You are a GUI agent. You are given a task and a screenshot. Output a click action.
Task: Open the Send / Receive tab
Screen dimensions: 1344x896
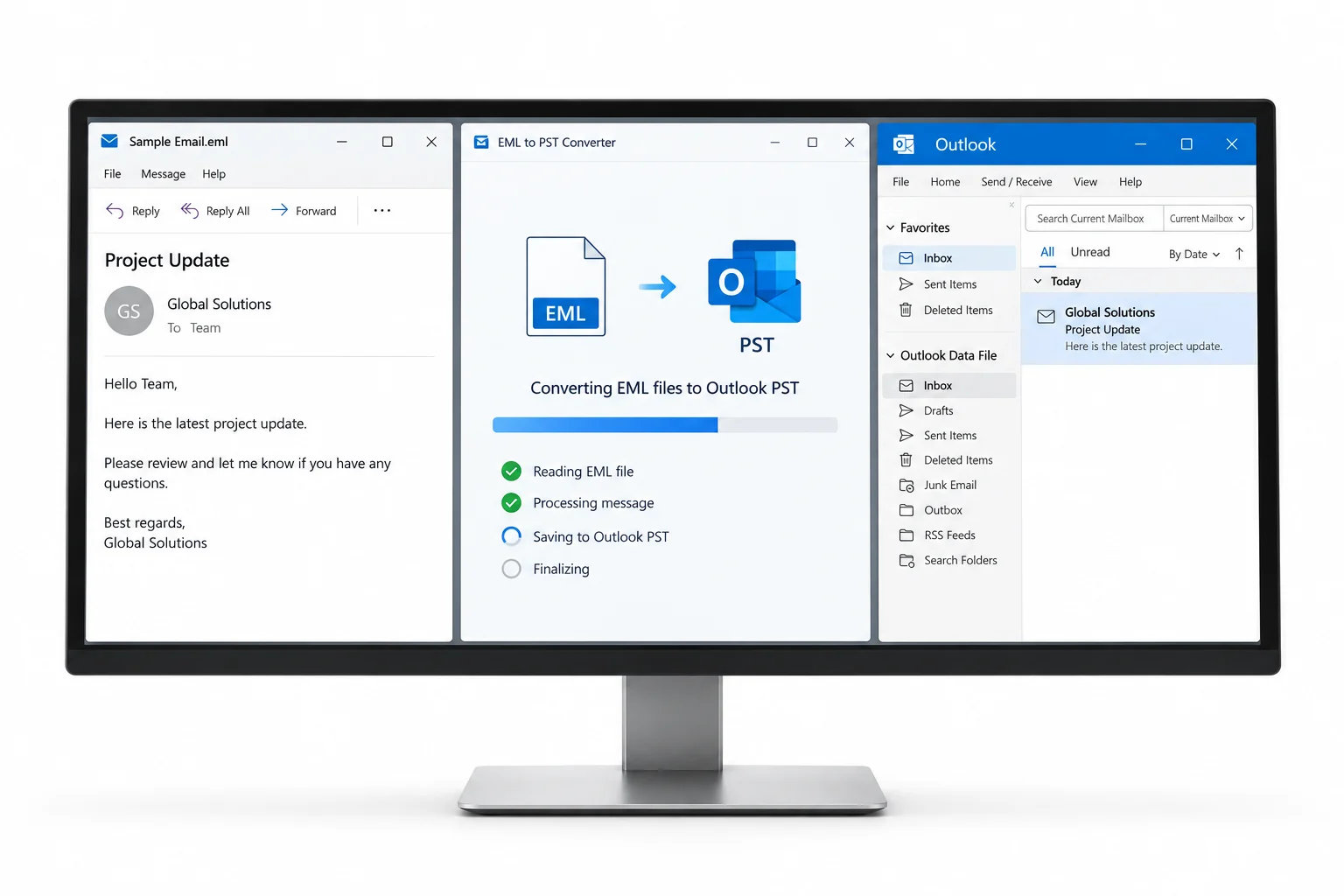click(1017, 182)
